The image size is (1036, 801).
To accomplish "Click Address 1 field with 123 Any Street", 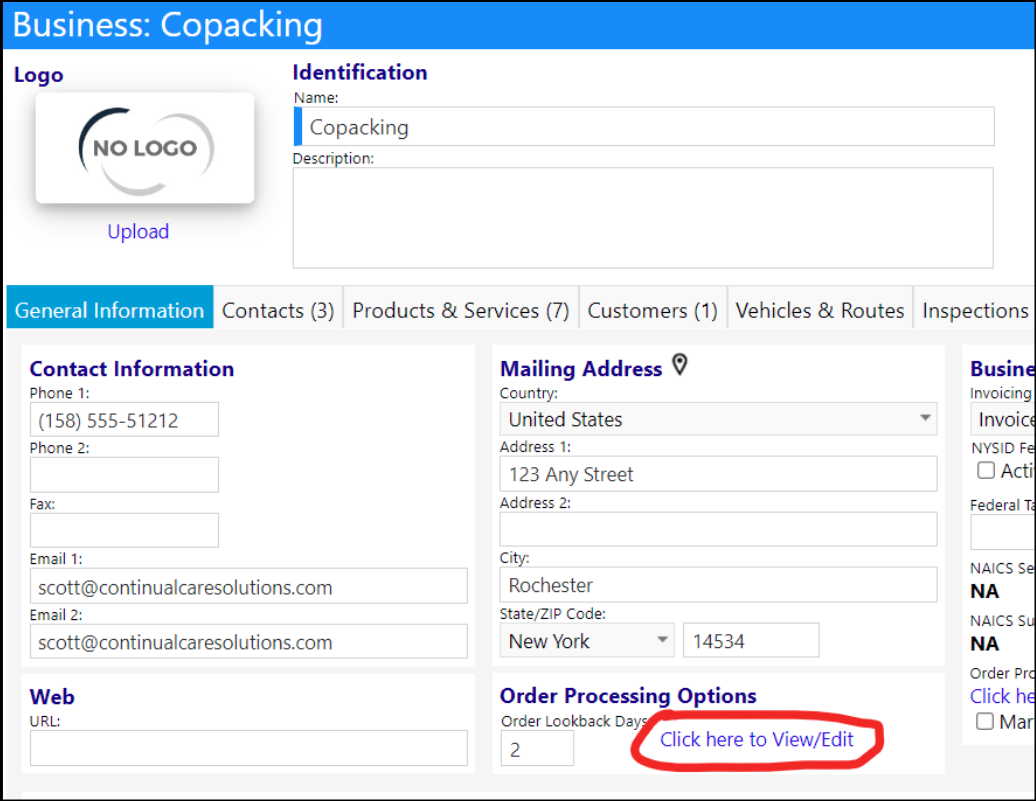I will point(718,474).
